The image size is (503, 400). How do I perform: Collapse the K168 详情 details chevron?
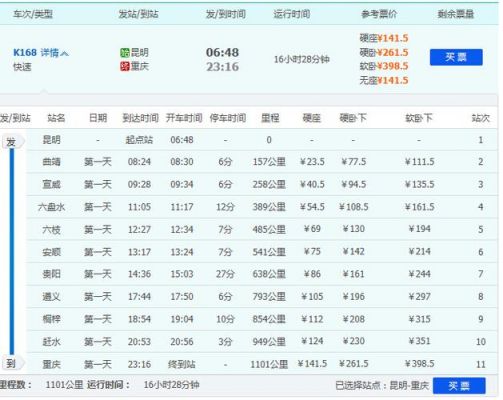tap(65, 53)
